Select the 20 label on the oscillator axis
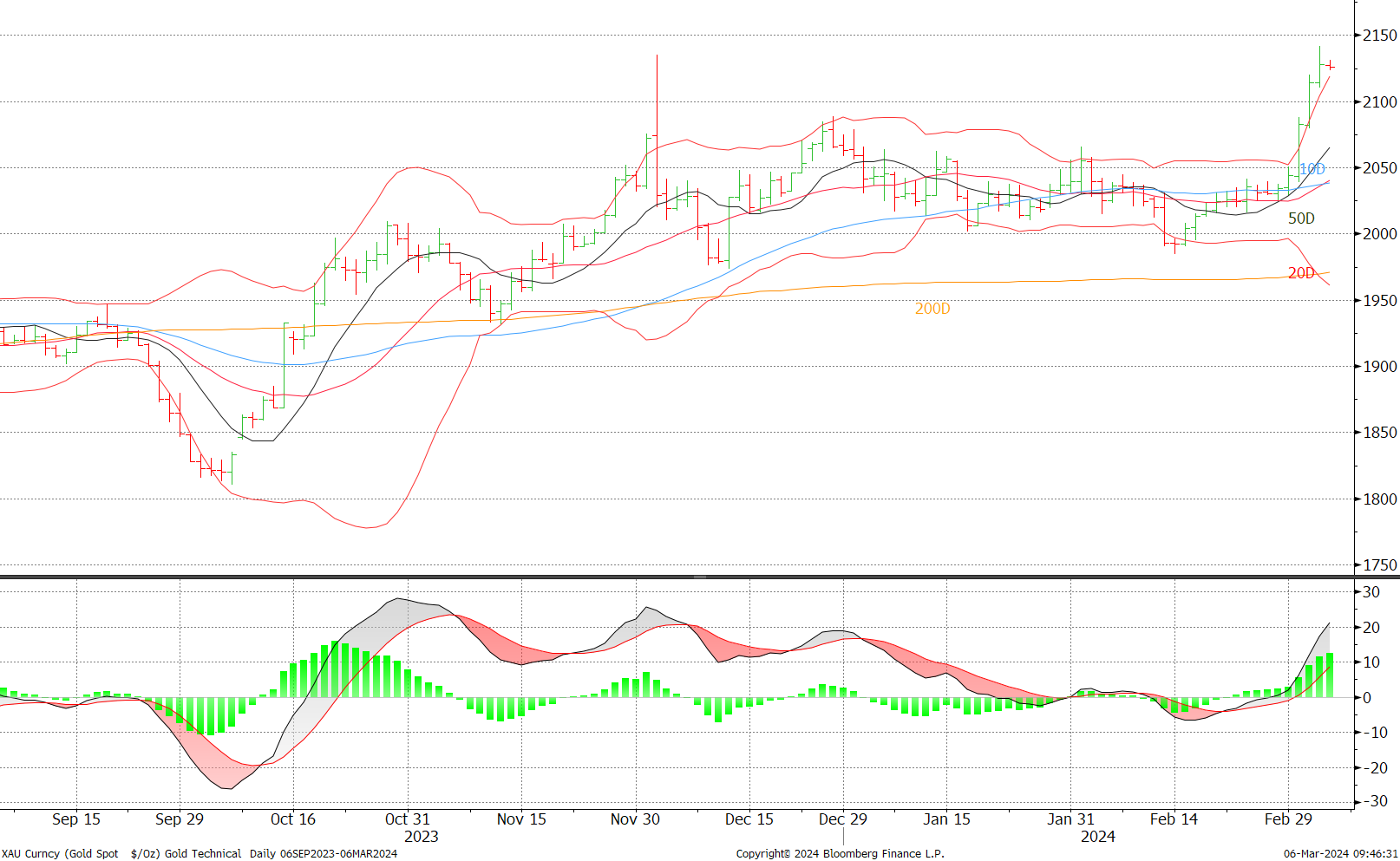Viewport: 1400px width, 861px height. 1371,628
